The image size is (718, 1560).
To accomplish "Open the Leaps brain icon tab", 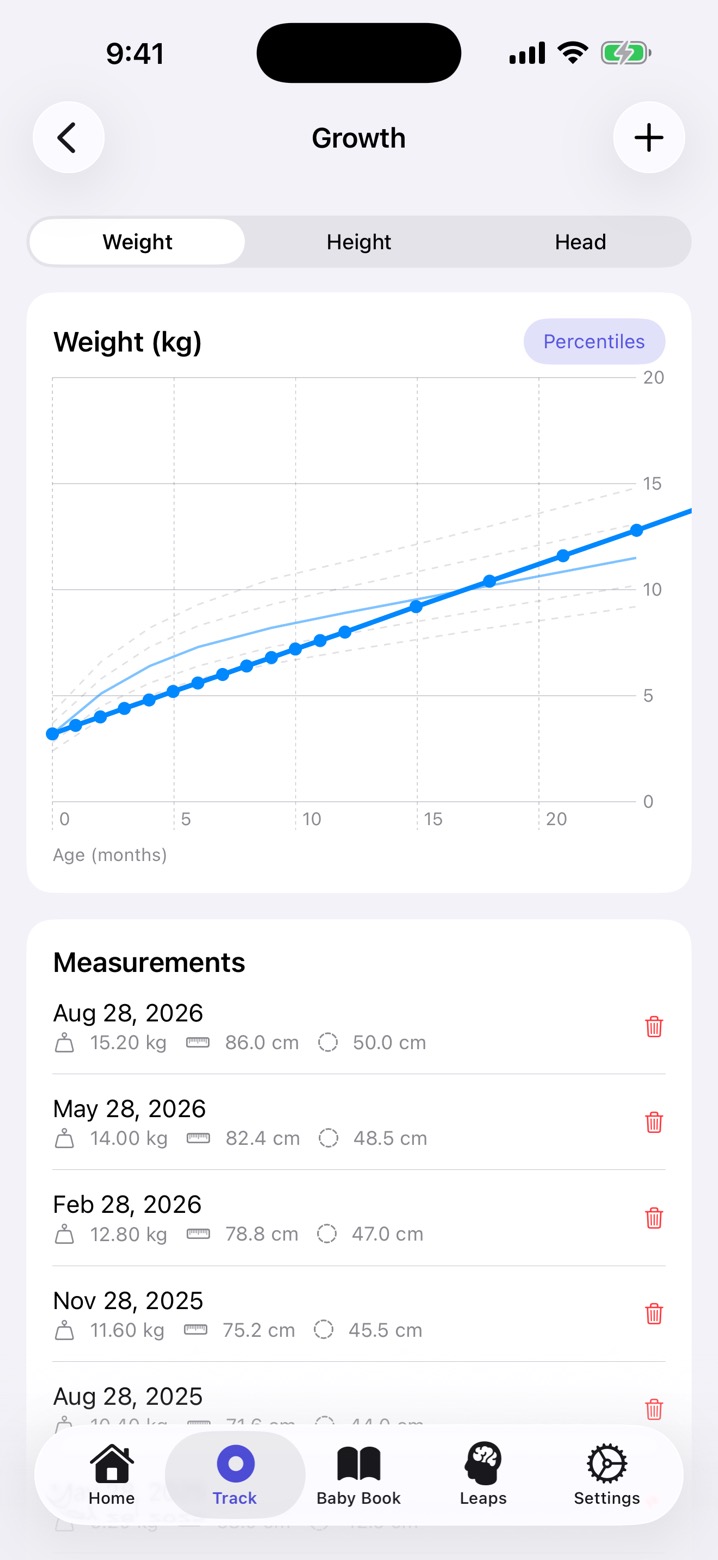I will 483,1475.
